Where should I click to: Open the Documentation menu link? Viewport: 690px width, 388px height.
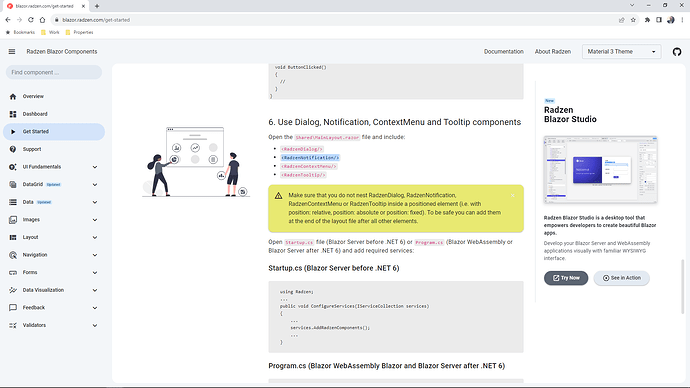click(x=503, y=51)
